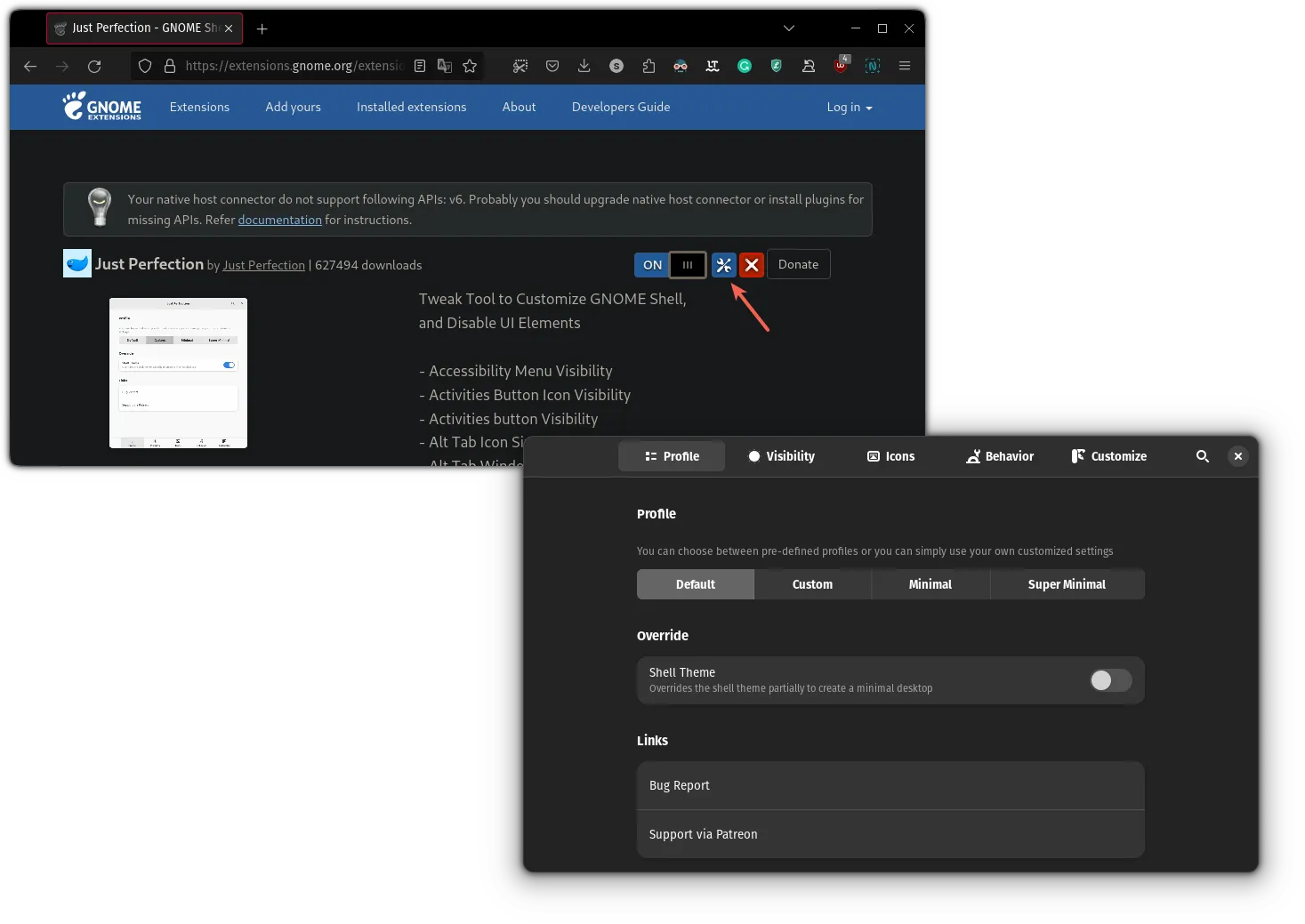Turn off the extension ON switch
Screen dimensions: 1305x924
coord(670,265)
